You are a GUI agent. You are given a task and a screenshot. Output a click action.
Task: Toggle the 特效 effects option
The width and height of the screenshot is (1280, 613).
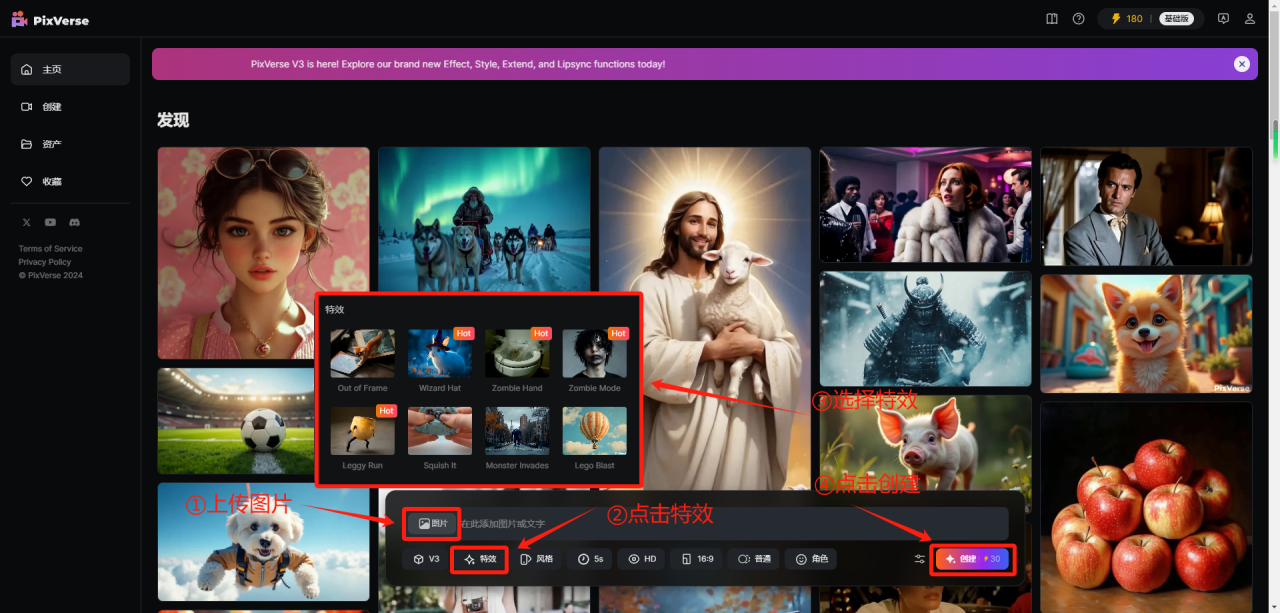pyautogui.click(x=480, y=559)
